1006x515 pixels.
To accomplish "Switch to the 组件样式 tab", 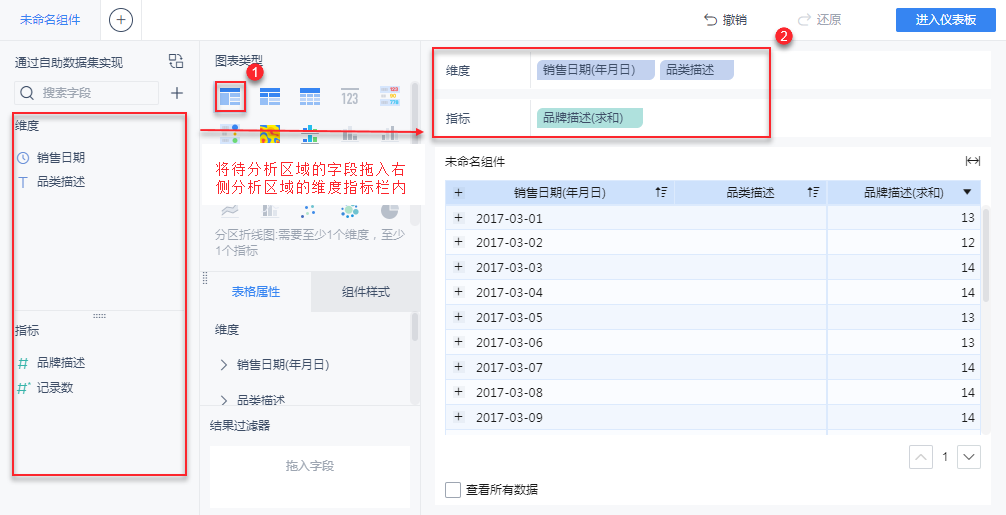I will click(365, 292).
